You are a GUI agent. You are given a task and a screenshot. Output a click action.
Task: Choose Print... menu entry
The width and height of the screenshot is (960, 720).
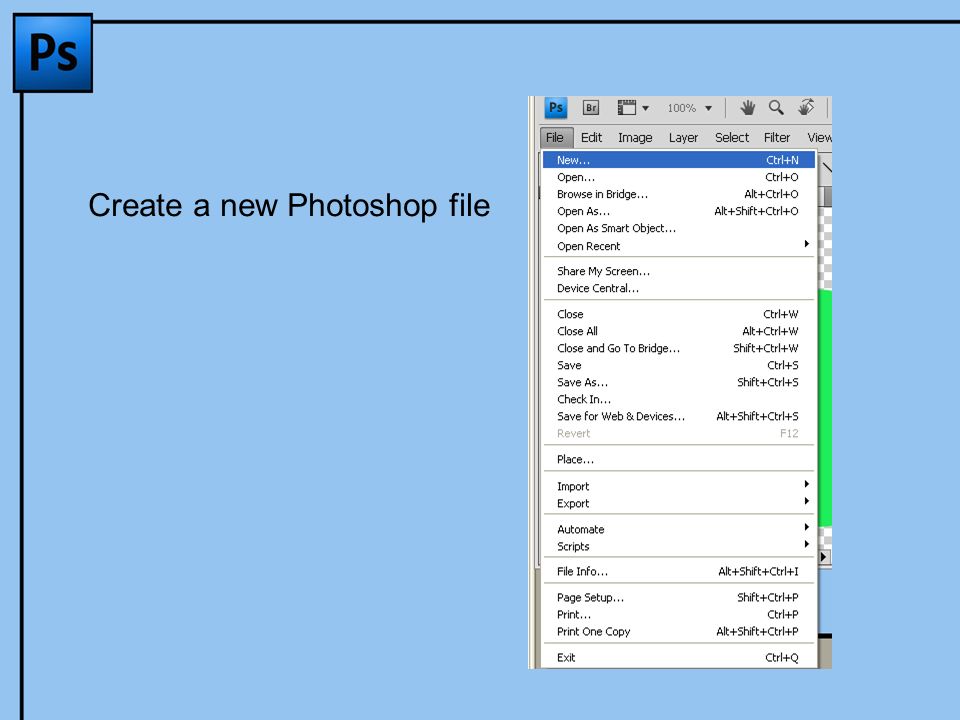[x=678, y=615]
